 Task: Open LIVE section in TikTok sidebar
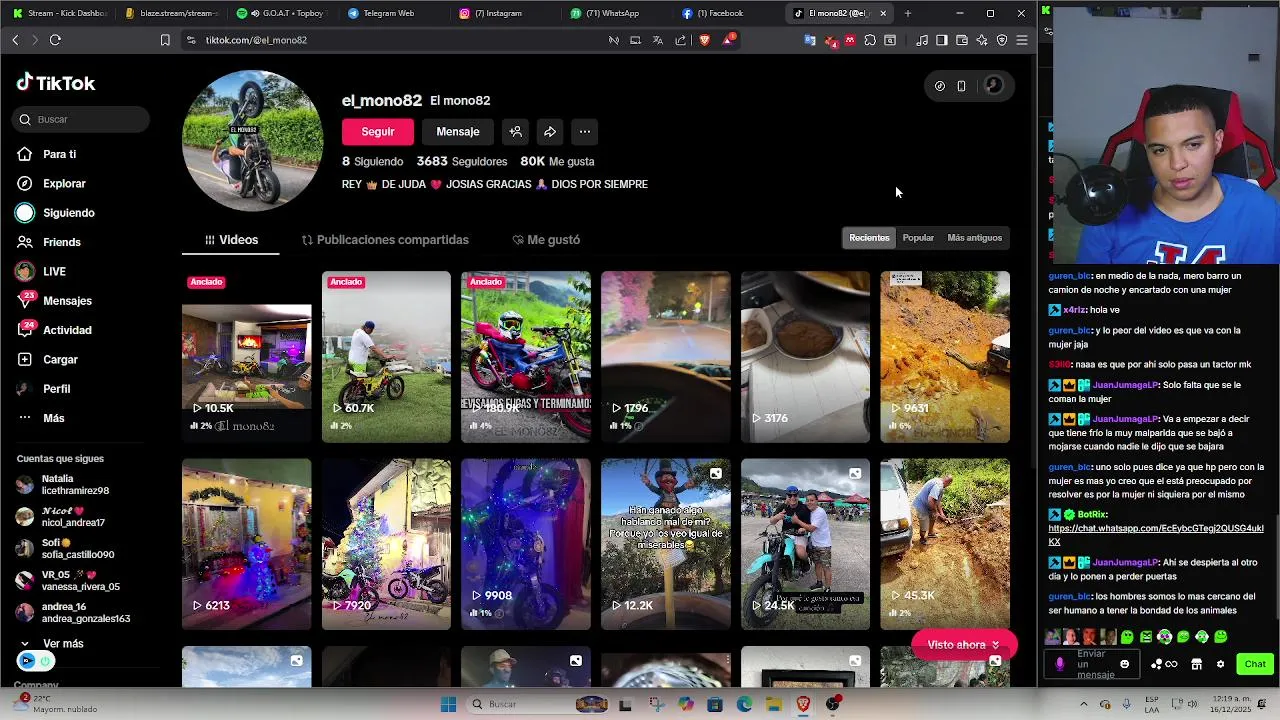pyautogui.click(x=42, y=271)
